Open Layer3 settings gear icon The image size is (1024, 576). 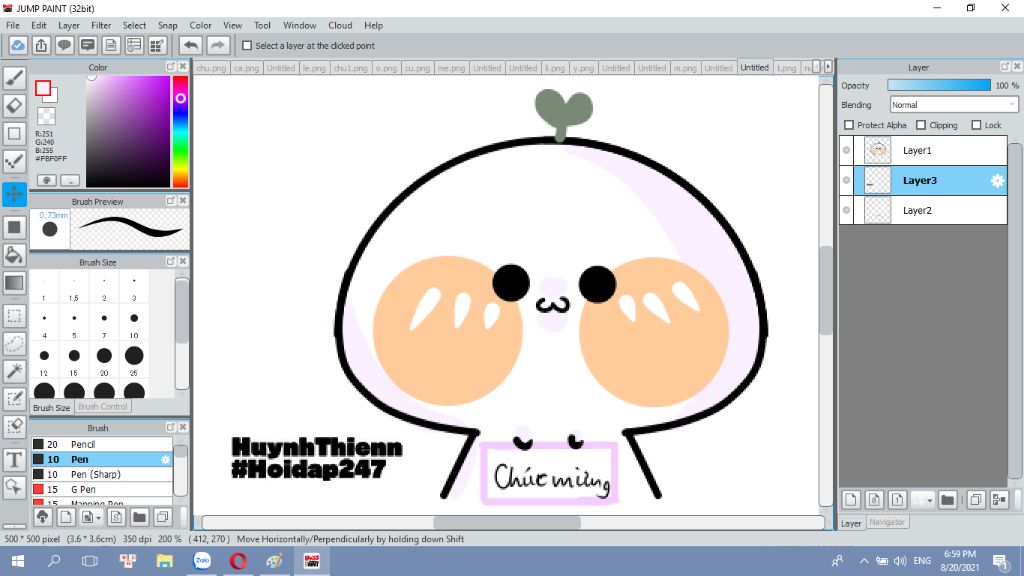click(997, 181)
